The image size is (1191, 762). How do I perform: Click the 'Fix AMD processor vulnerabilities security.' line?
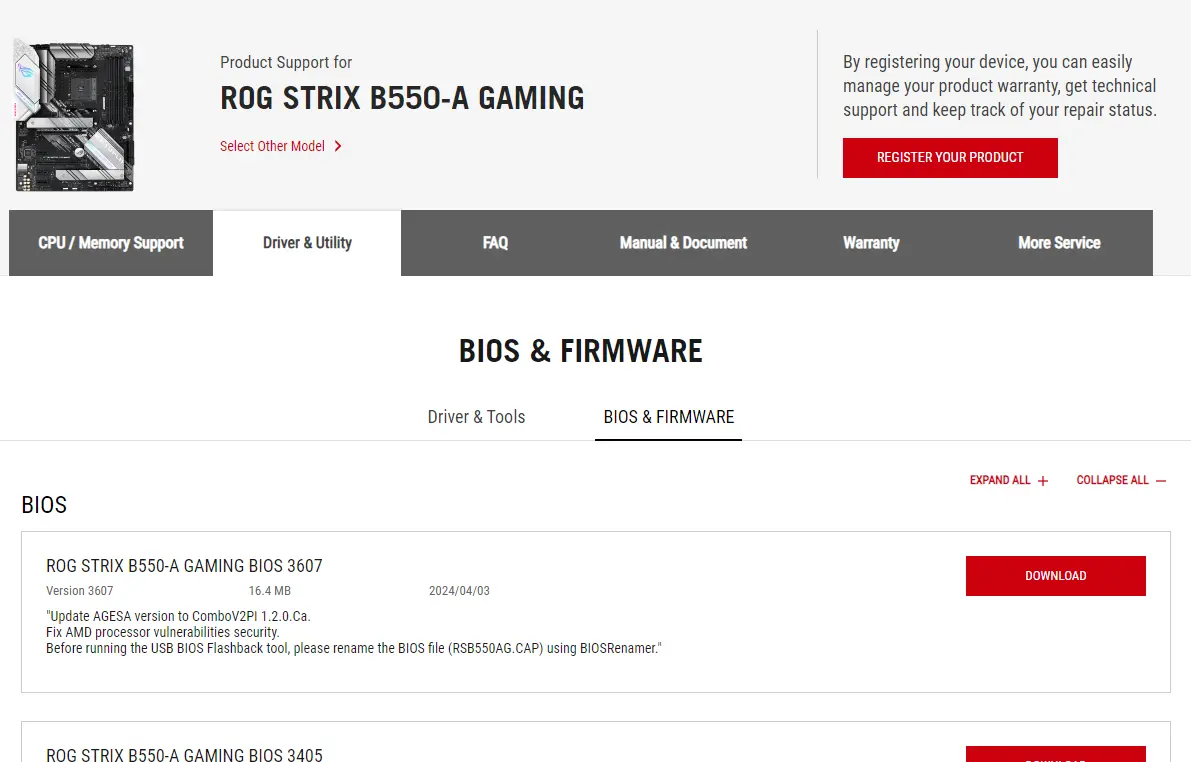pos(163,632)
